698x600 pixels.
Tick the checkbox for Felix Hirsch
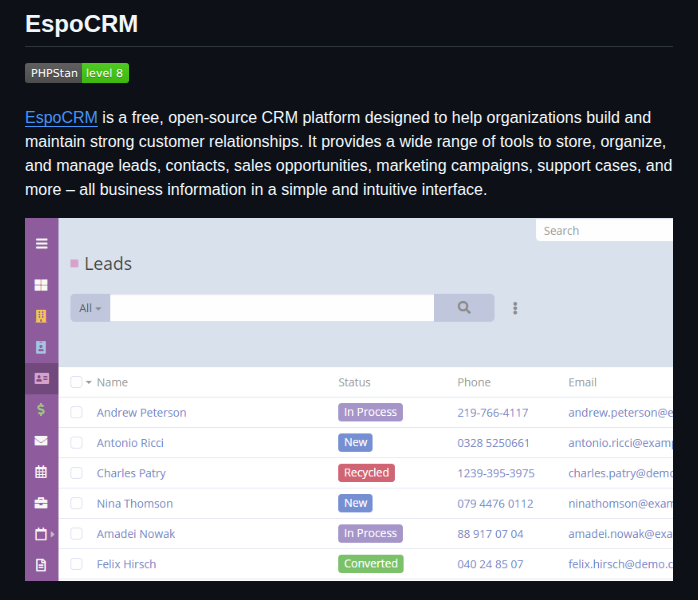coord(76,564)
